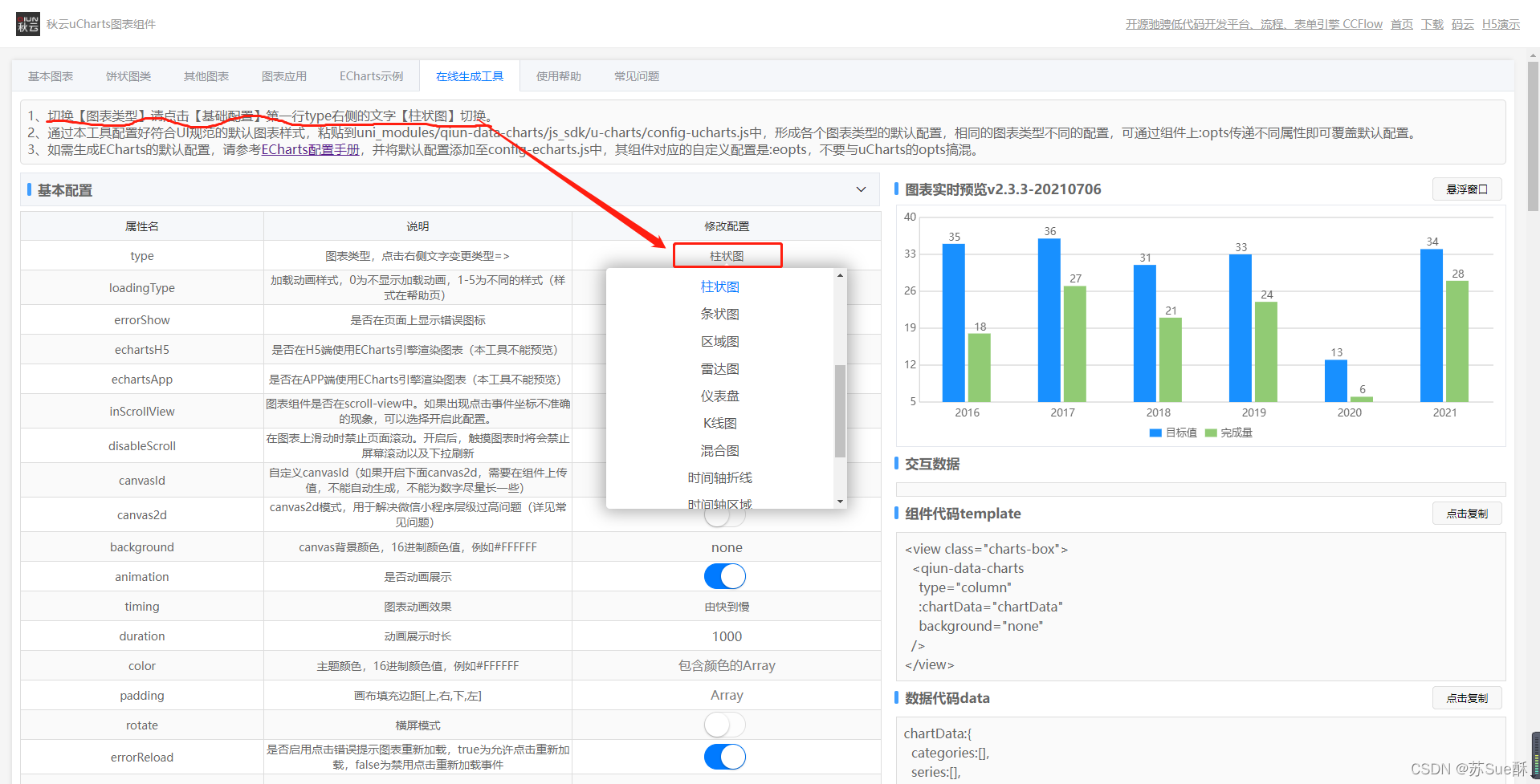Toggle 完成量 legend green swatch

tap(1211, 433)
